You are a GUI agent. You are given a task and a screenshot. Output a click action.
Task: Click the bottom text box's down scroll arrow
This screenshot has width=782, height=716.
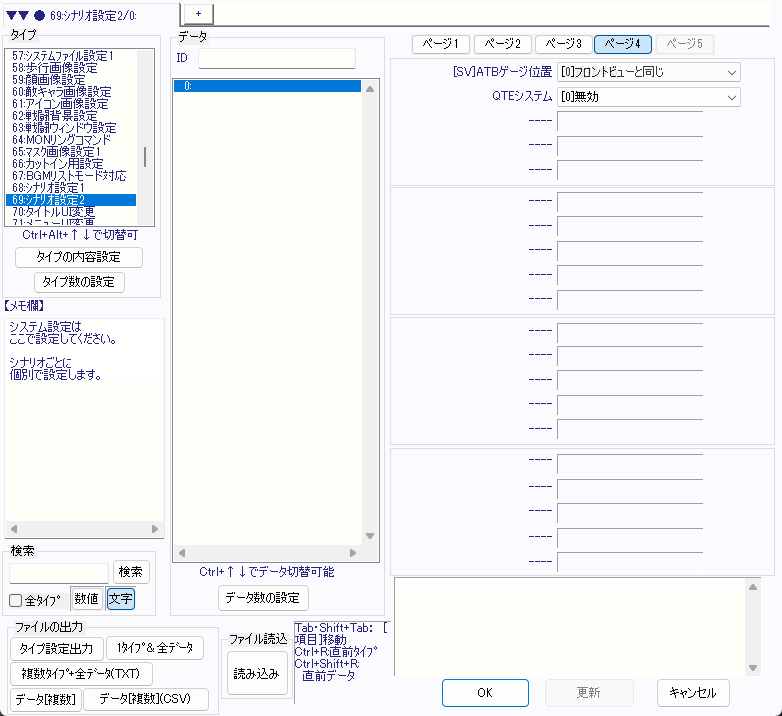tap(753, 667)
